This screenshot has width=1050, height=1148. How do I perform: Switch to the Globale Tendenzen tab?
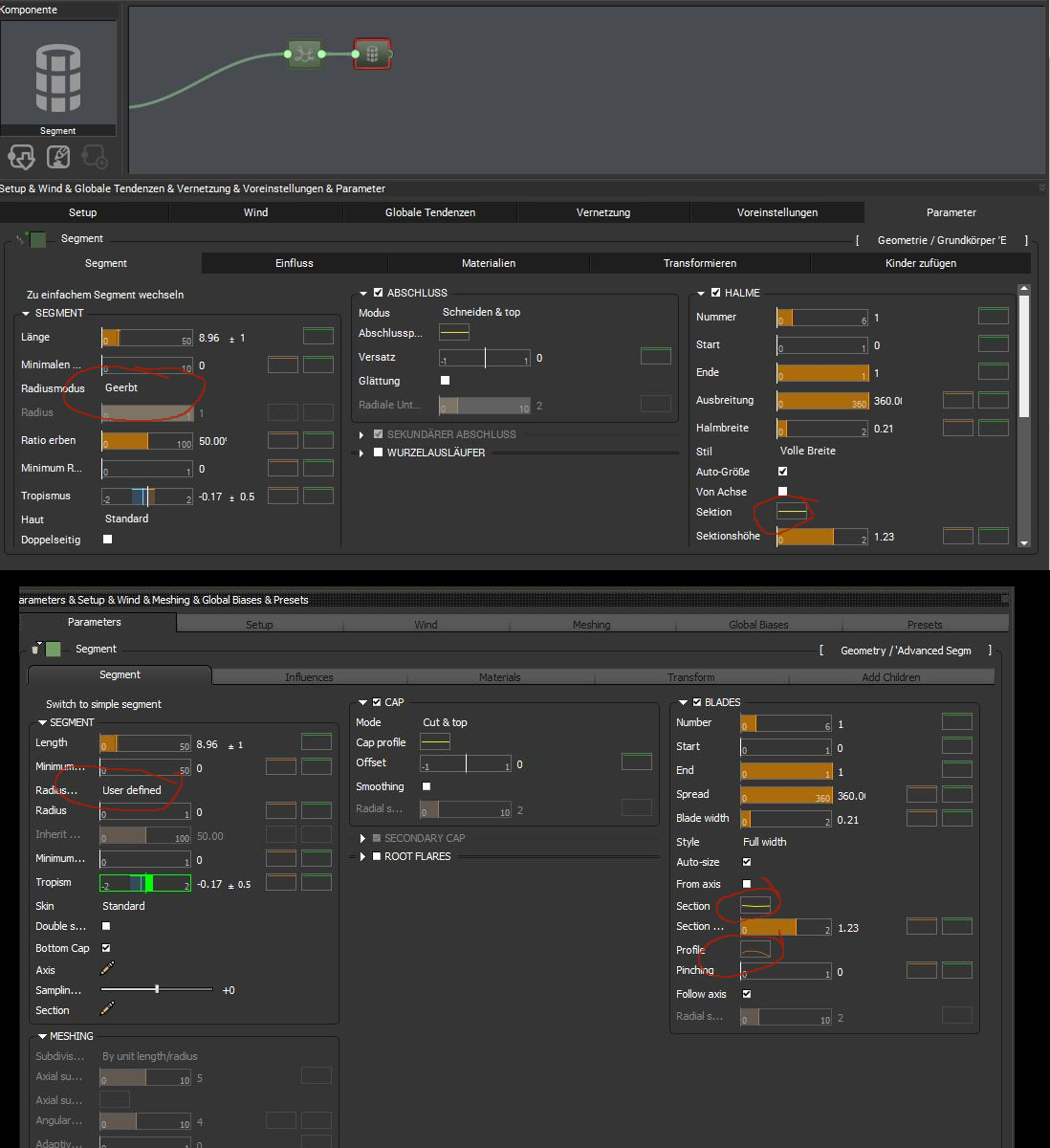click(x=430, y=212)
